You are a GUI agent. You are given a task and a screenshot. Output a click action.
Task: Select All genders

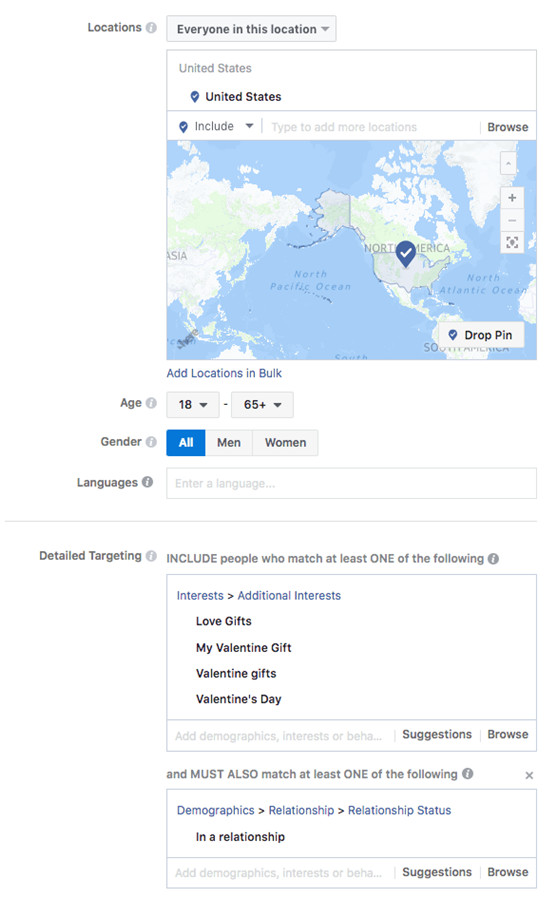[186, 443]
